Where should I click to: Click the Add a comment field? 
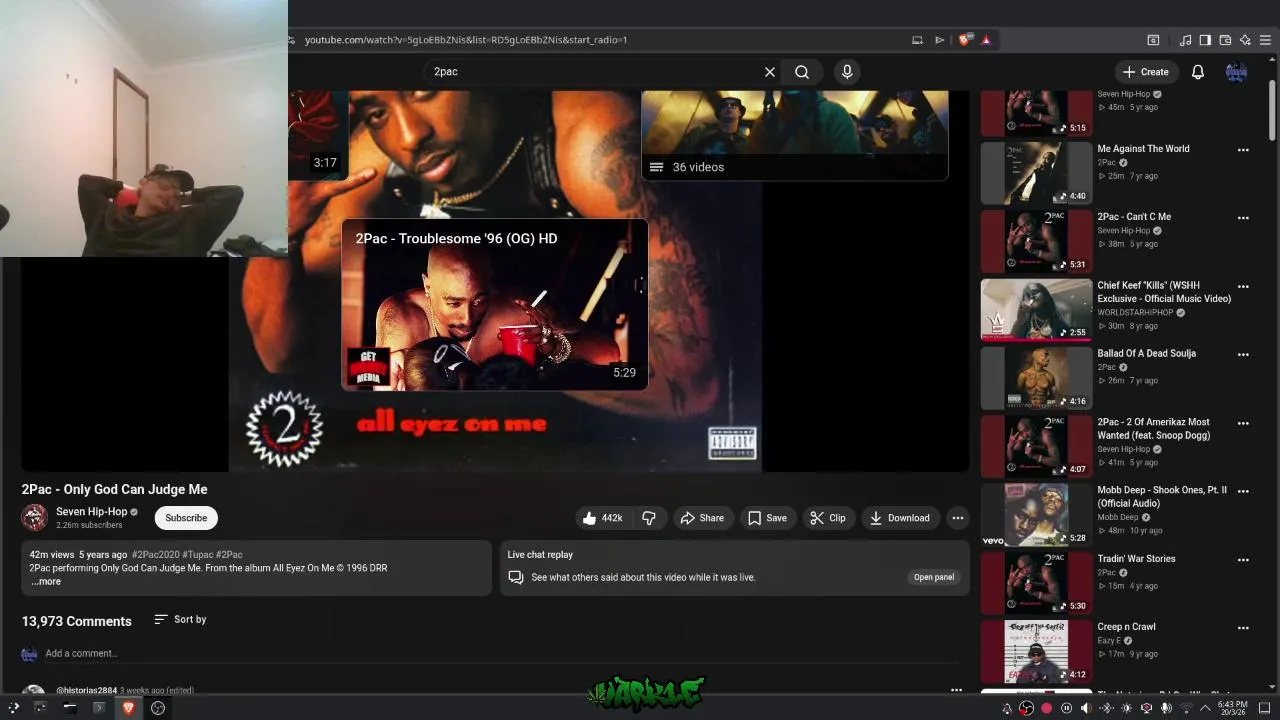500,654
